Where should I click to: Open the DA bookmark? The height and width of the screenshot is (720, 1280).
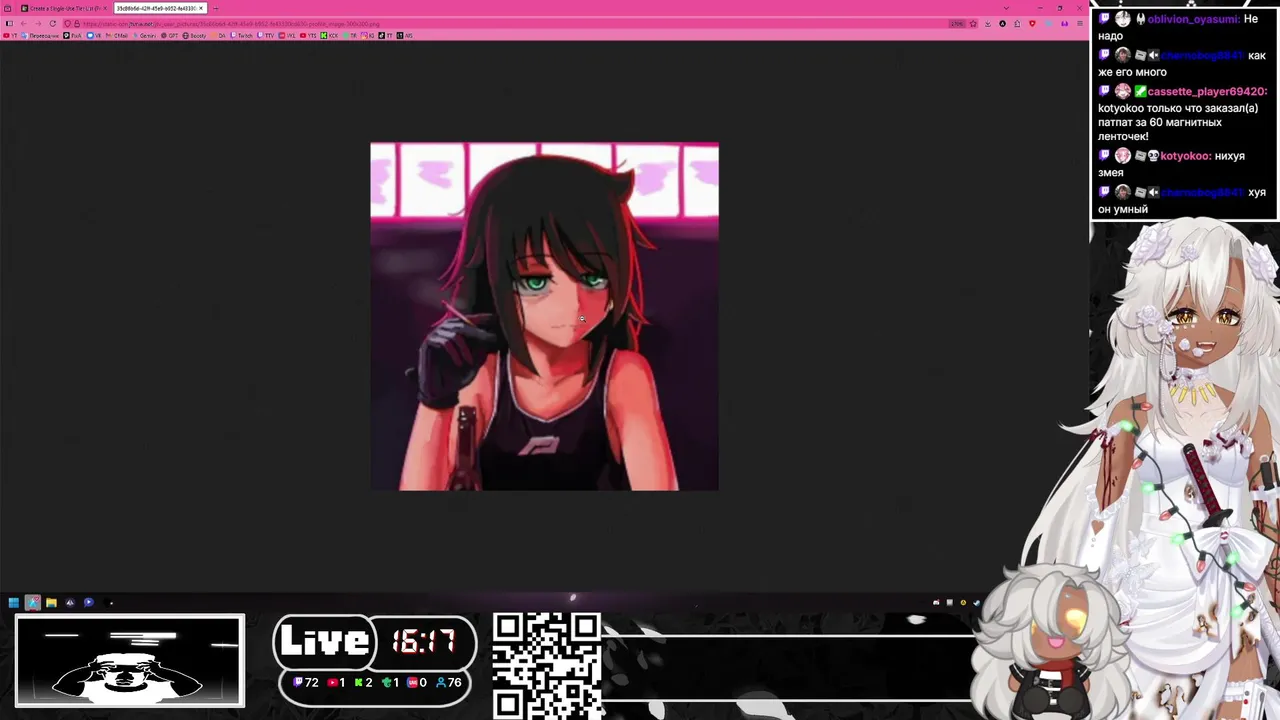[219, 35]
